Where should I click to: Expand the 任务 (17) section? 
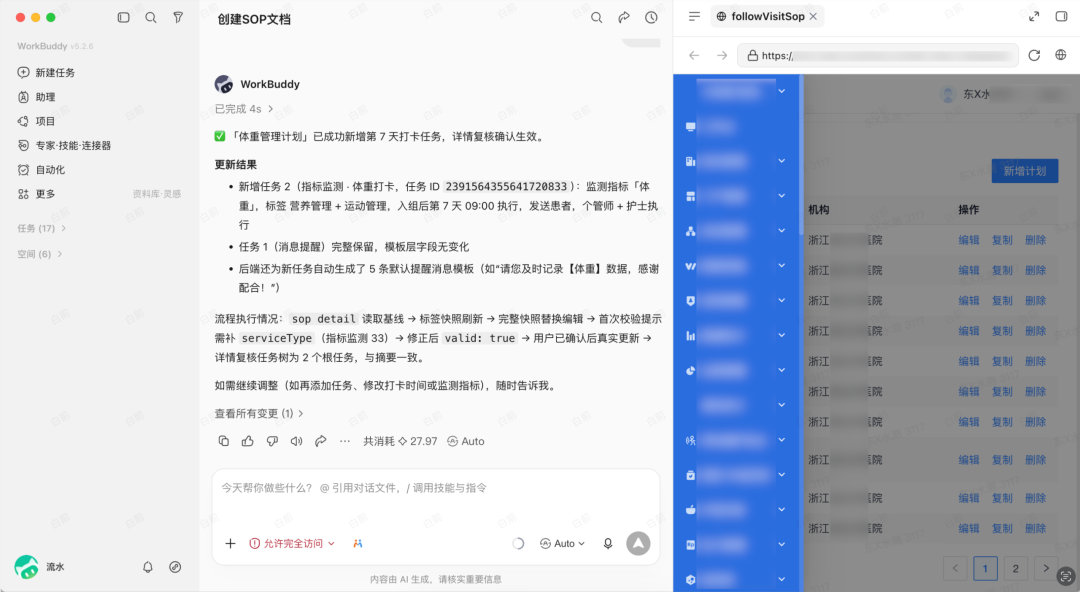click(x=41, y=228)
